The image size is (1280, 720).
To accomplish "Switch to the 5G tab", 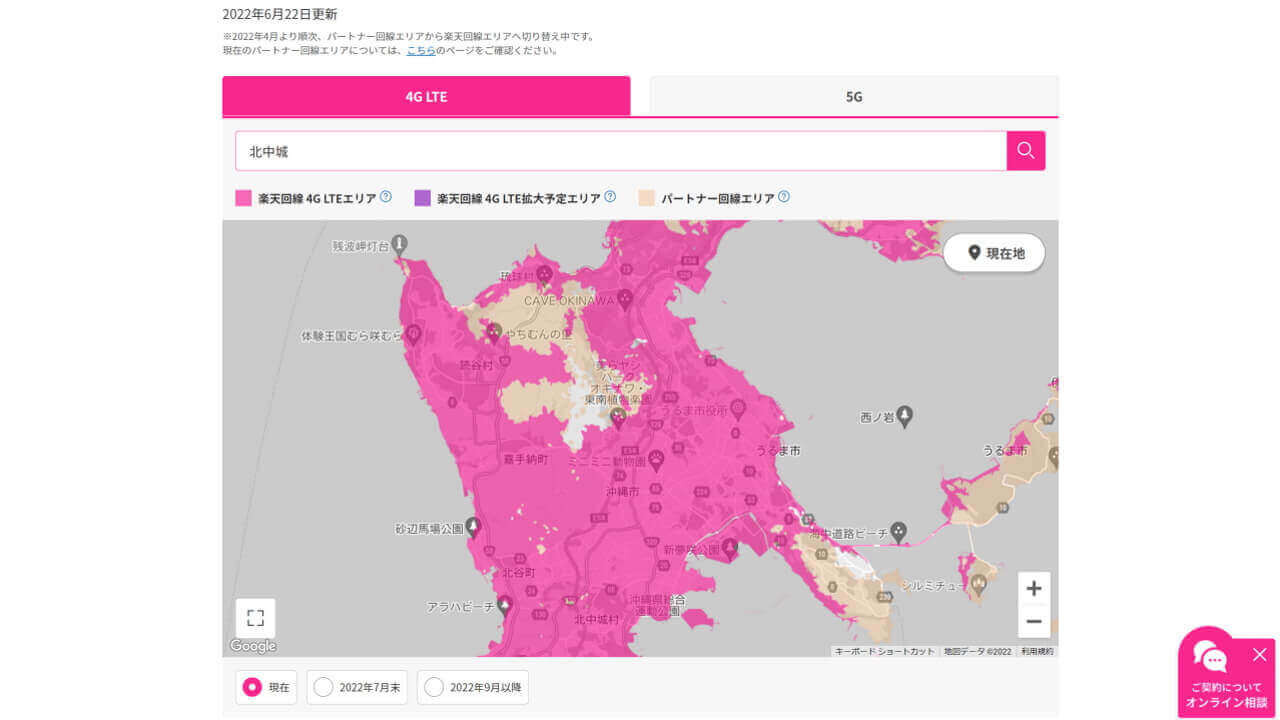I will [x=854, y=97].
